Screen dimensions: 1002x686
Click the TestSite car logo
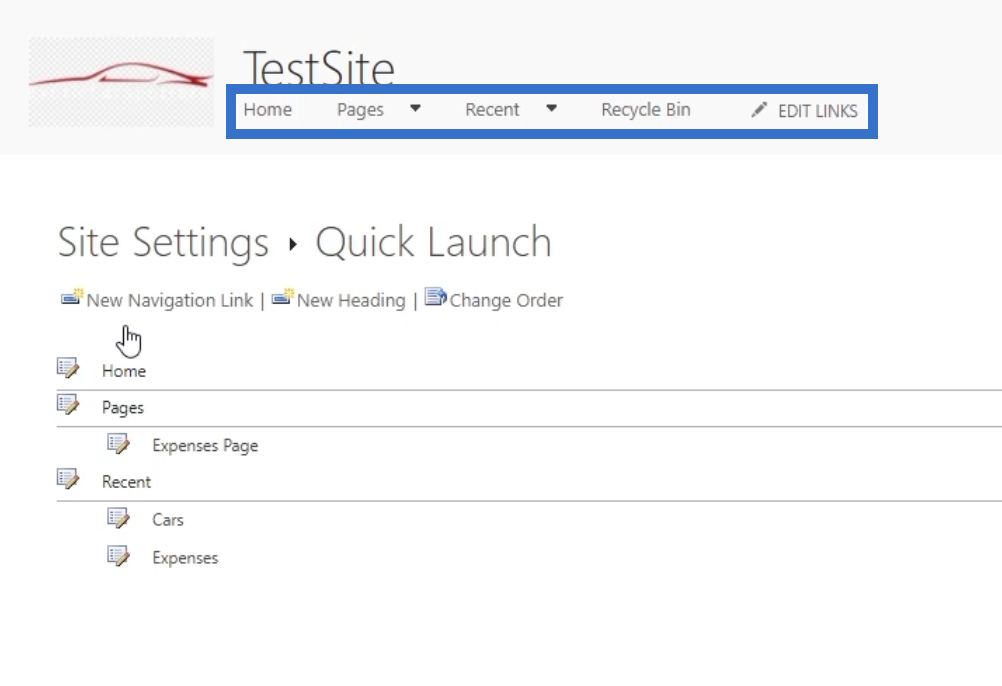[x=121, y=82]
